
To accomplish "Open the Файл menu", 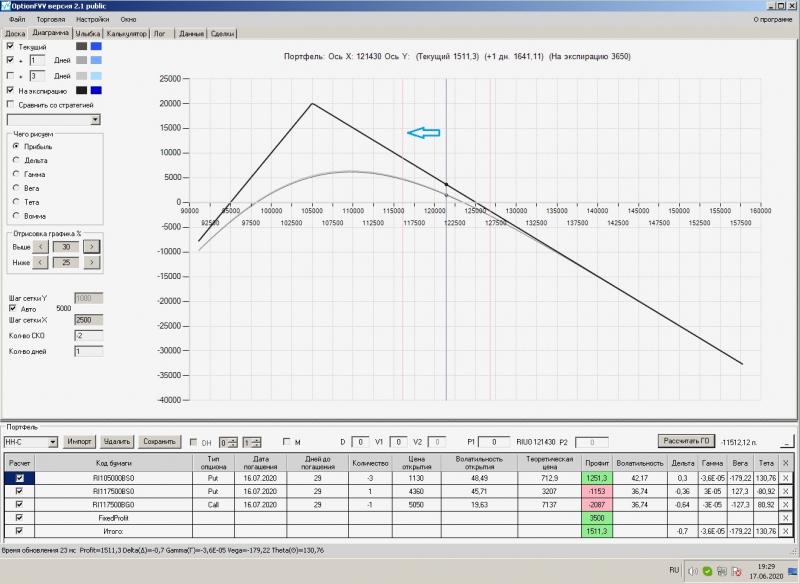I will (x=17, y=19).
